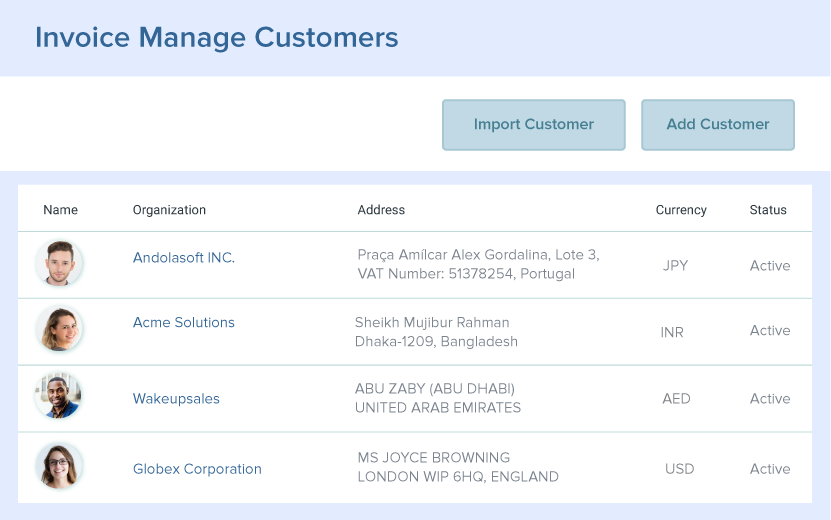Click the Dhaka-1209, Bangladesh address text
831x520 pixels.
tap(436, 341)
